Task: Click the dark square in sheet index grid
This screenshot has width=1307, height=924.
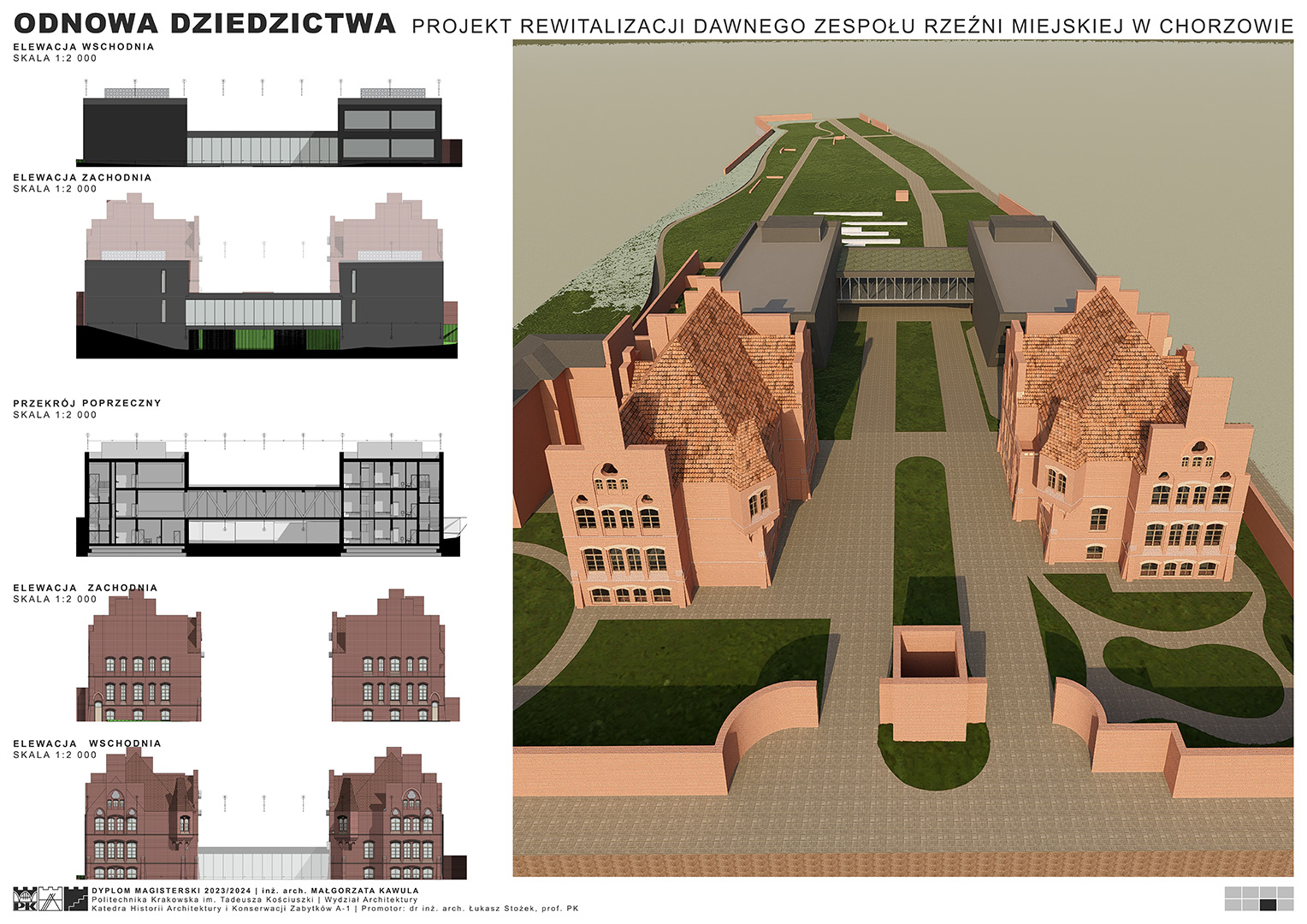Action: (1268, 904)
